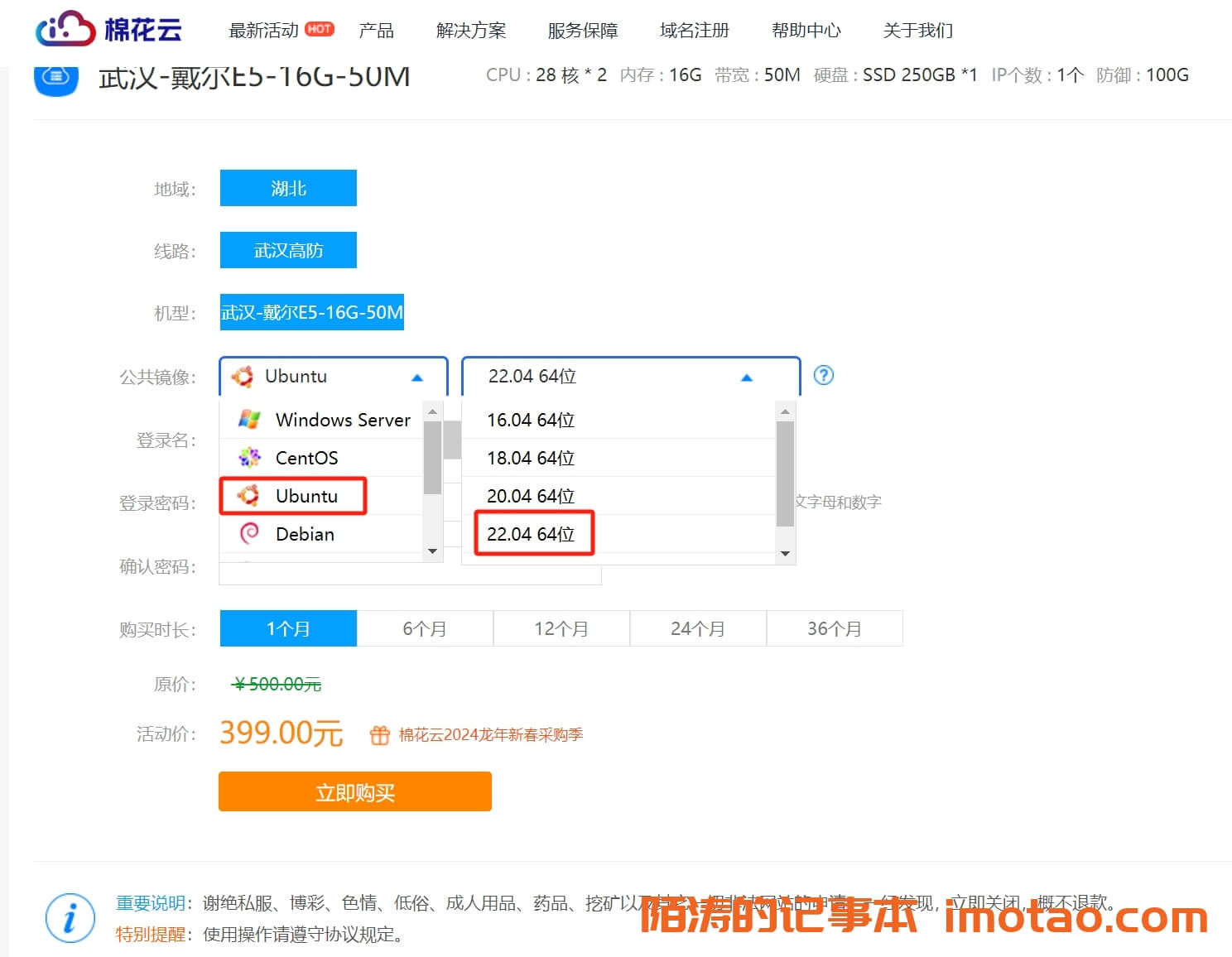1232x957 pixels.
Task: Click the 立即购买 button
Action: [x=355, y=791]
